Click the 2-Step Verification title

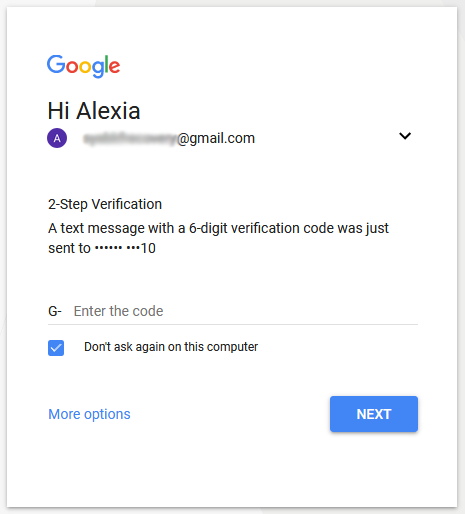[105, 204]
